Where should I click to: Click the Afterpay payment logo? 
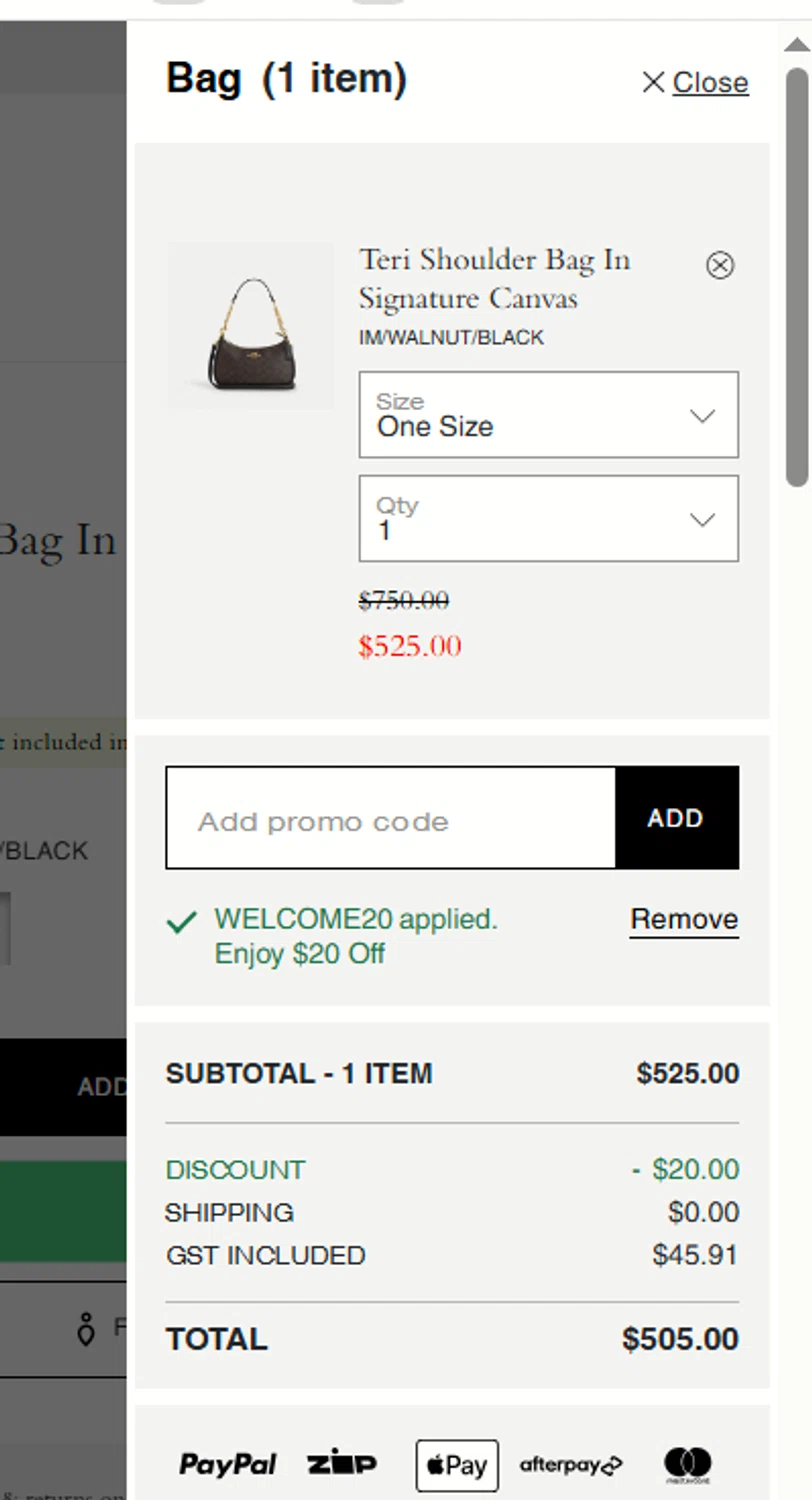tap(571, 1466)
